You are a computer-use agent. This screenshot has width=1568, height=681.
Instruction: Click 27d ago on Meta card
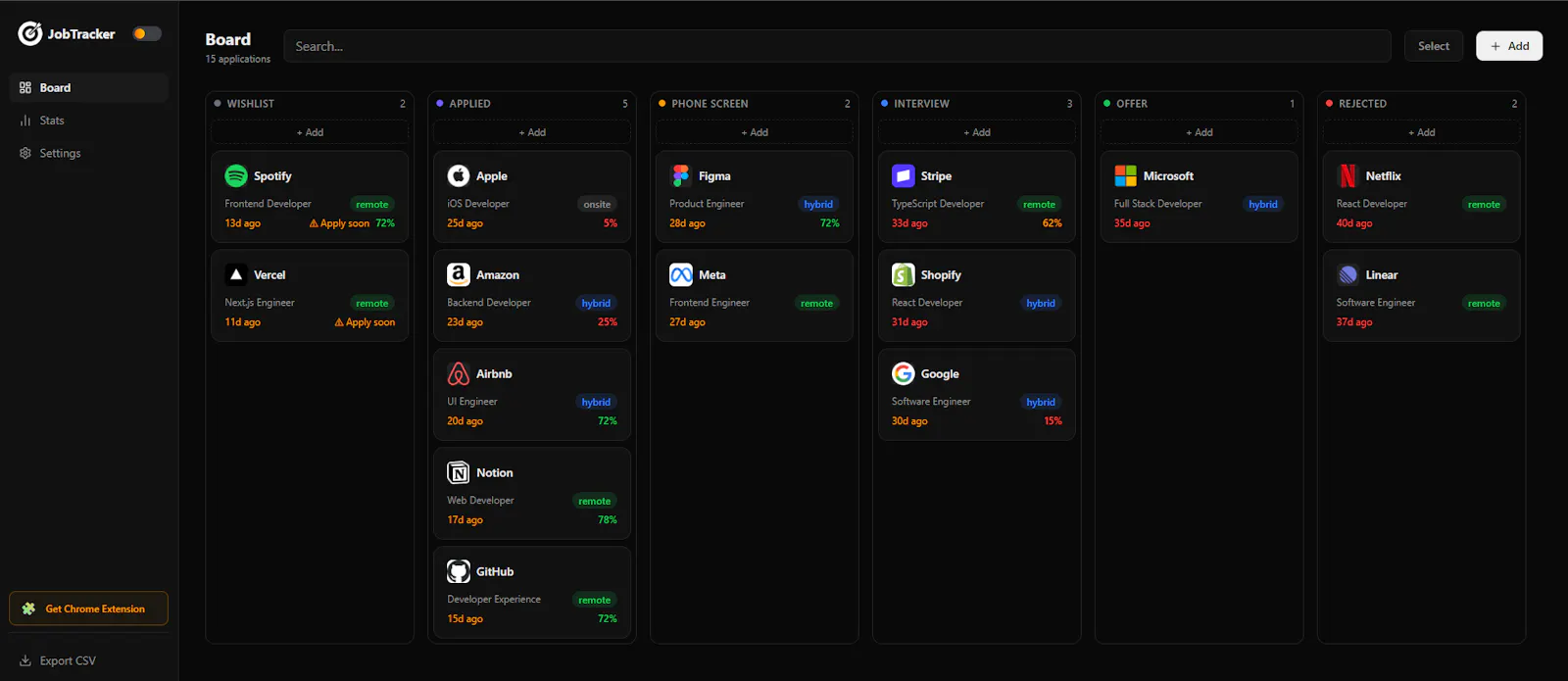coord(687,322)
